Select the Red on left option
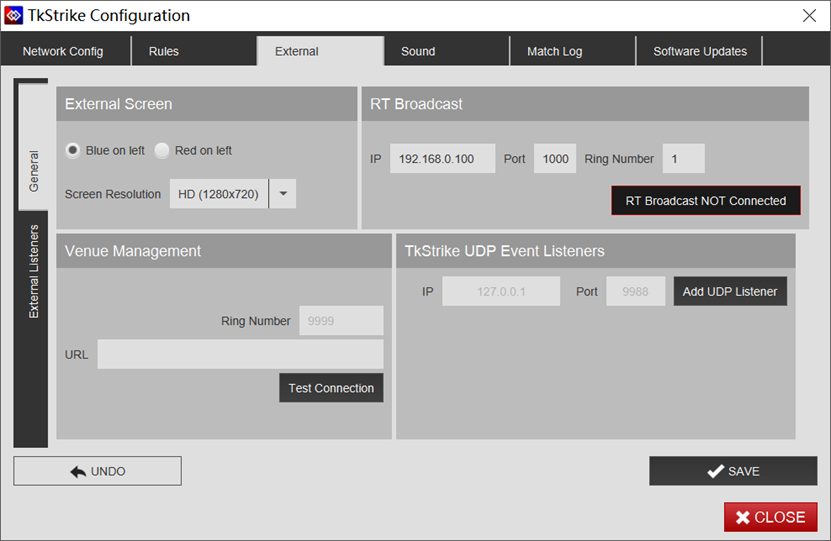831x541 pixels. [x=162, y=150]
